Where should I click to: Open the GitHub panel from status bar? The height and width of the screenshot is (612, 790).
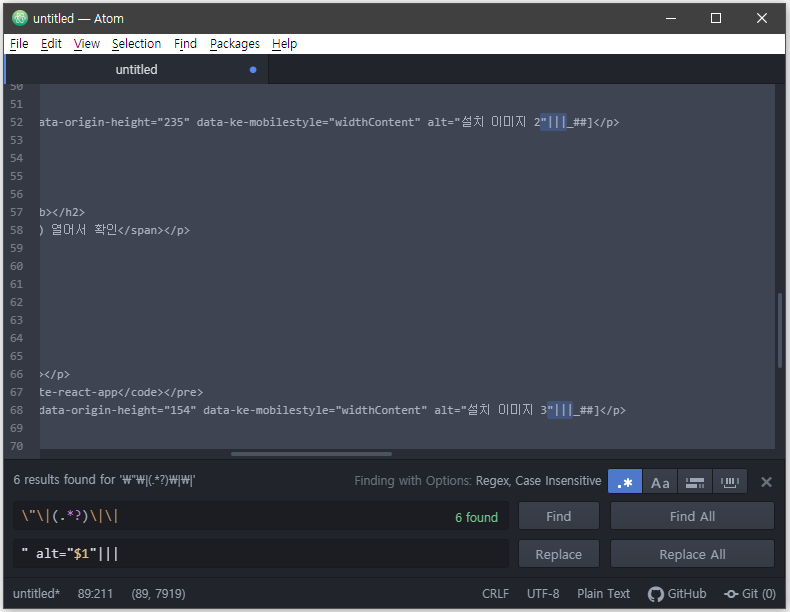point(677,594)
